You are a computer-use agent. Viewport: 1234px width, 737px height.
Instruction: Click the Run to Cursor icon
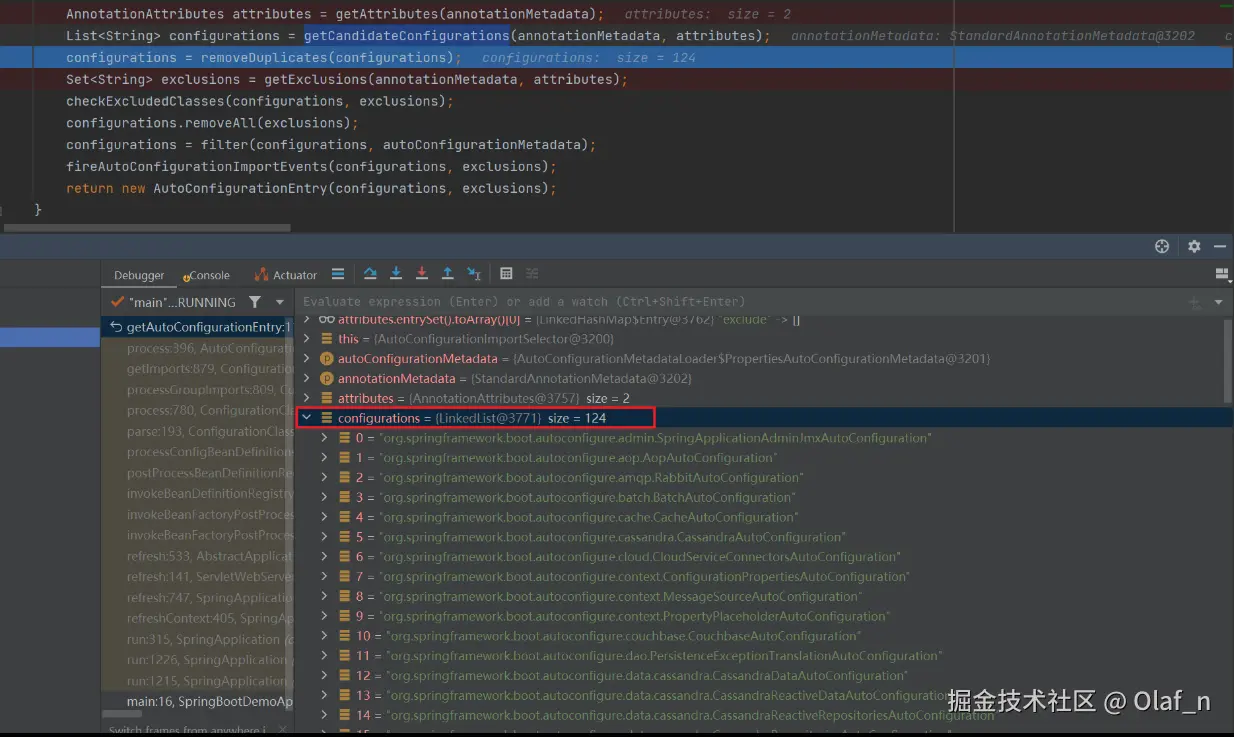(x=474, y=274)
